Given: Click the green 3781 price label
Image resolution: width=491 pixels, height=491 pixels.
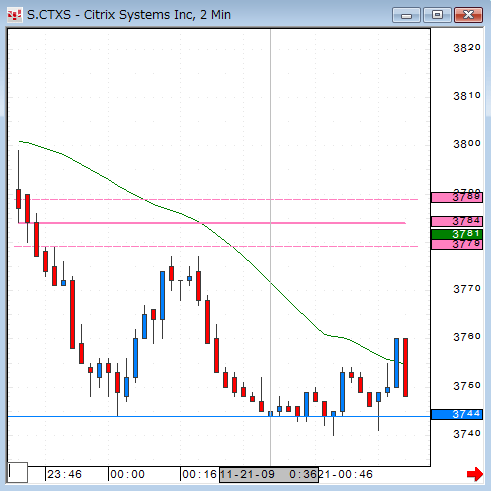Looking at the screenshot, I should [457, 234].
